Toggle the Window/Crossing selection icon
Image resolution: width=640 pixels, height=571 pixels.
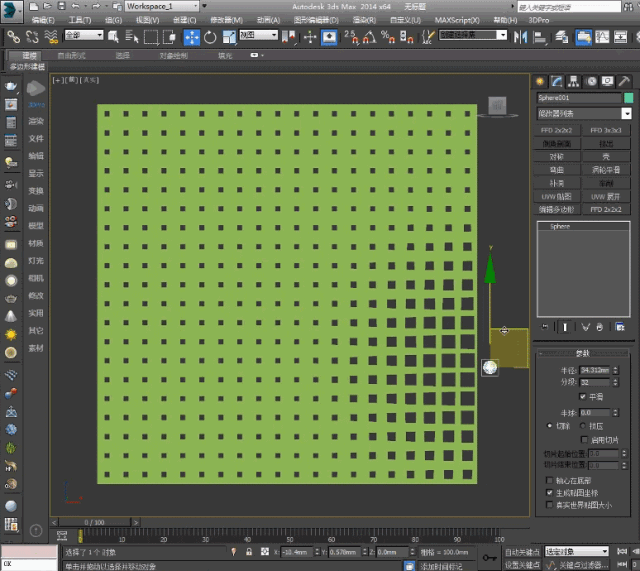169,37
